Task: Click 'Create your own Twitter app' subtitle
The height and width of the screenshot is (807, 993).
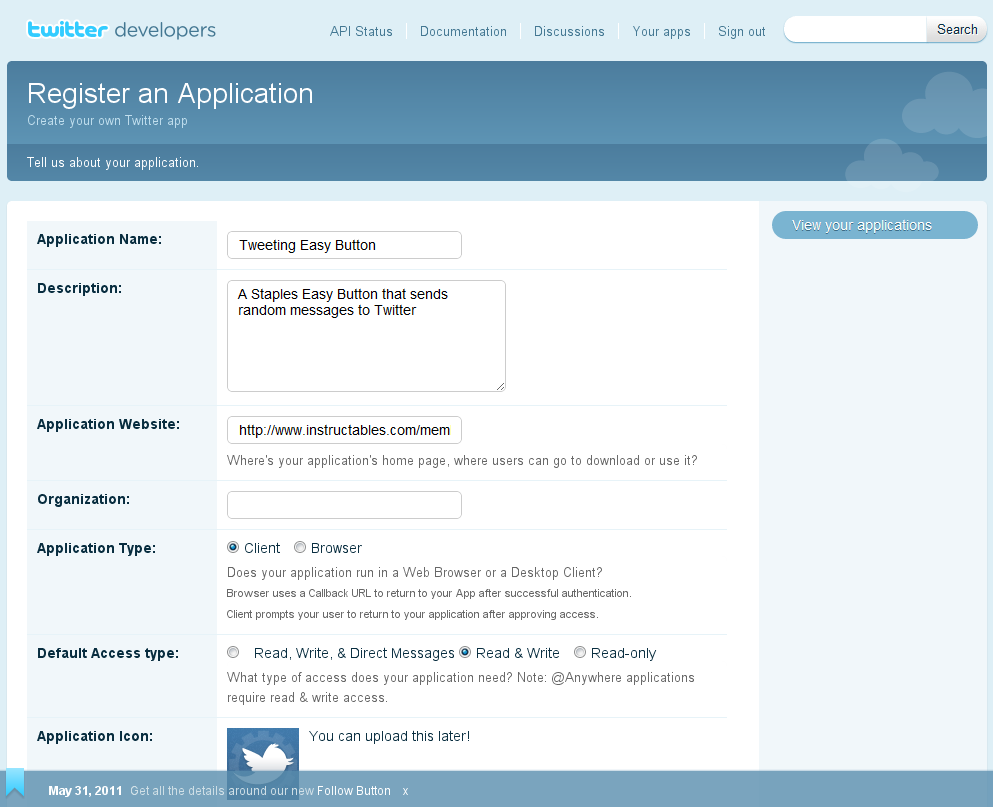Action: (x=107, y=121)
